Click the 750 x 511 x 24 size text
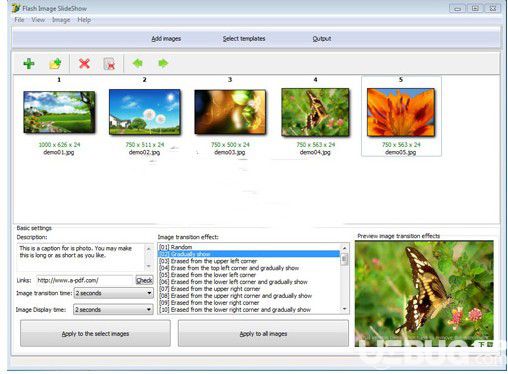 145,145
